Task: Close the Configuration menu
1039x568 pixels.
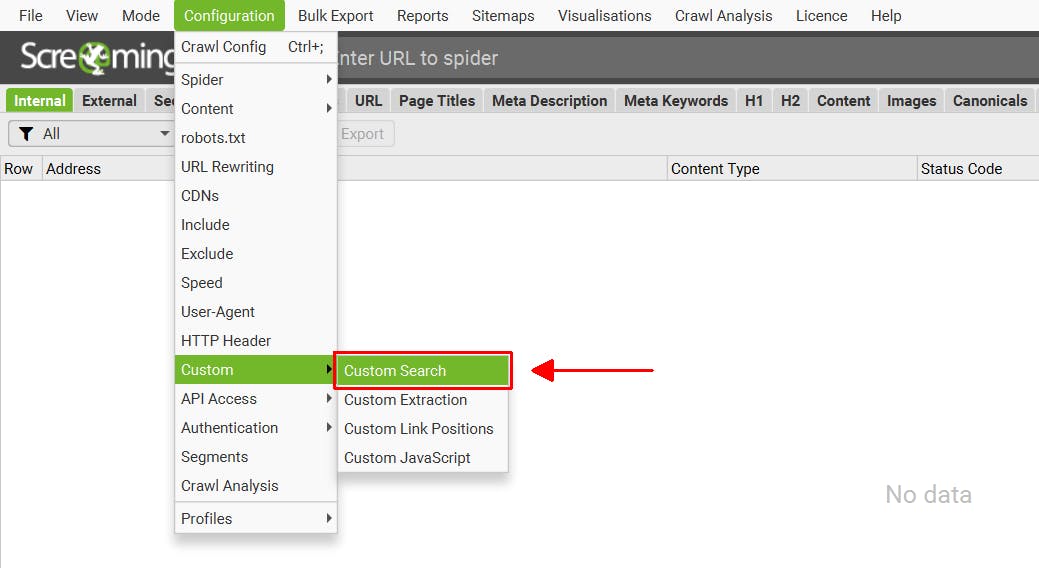Action: [229, 15]
